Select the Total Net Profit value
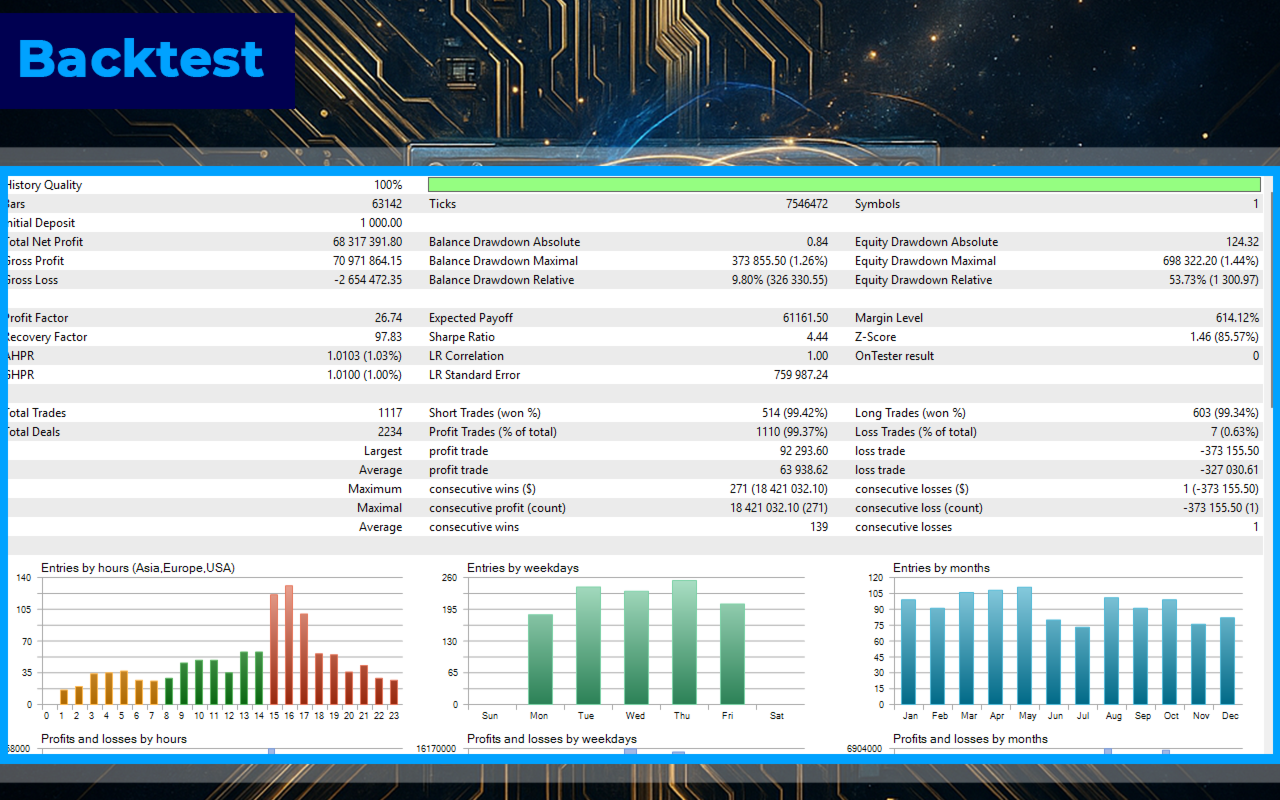 [367, 242]
